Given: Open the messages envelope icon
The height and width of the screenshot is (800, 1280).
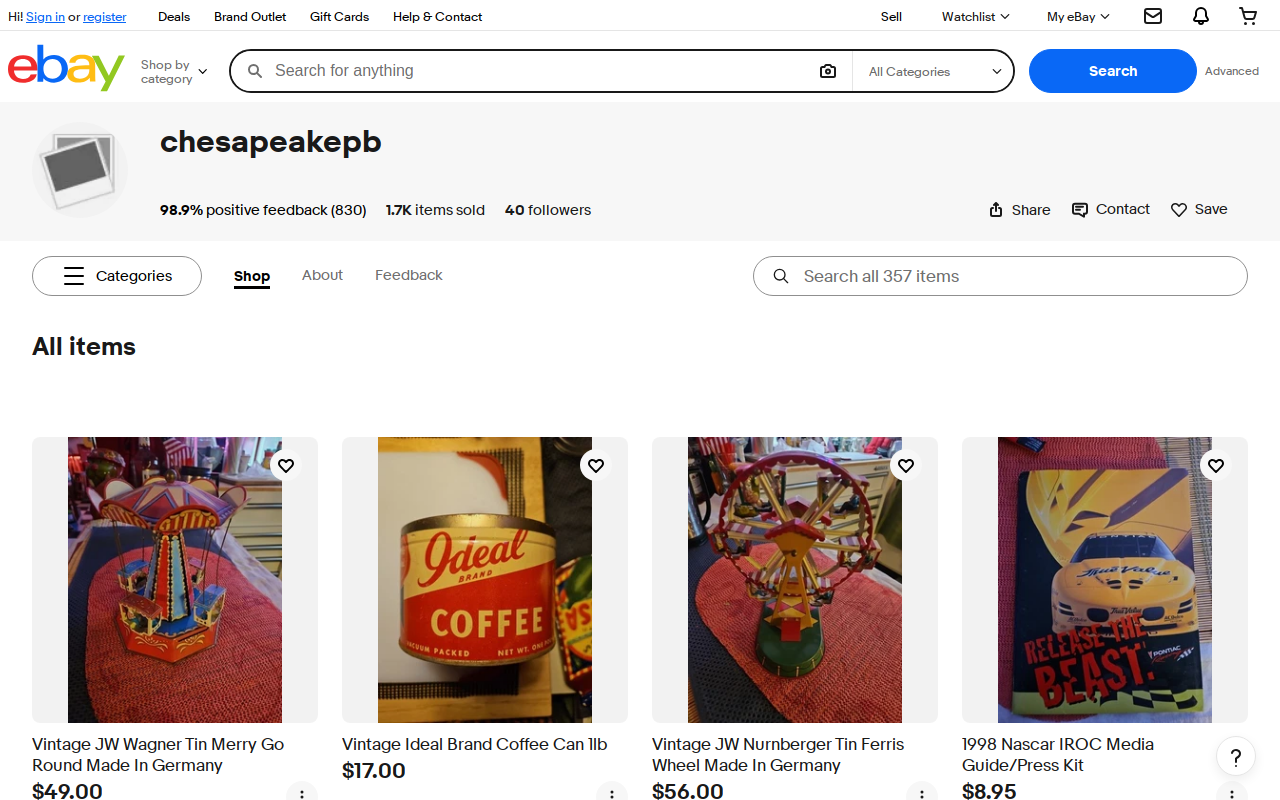Looking at the screenshot, I should tap(1153, 16).
